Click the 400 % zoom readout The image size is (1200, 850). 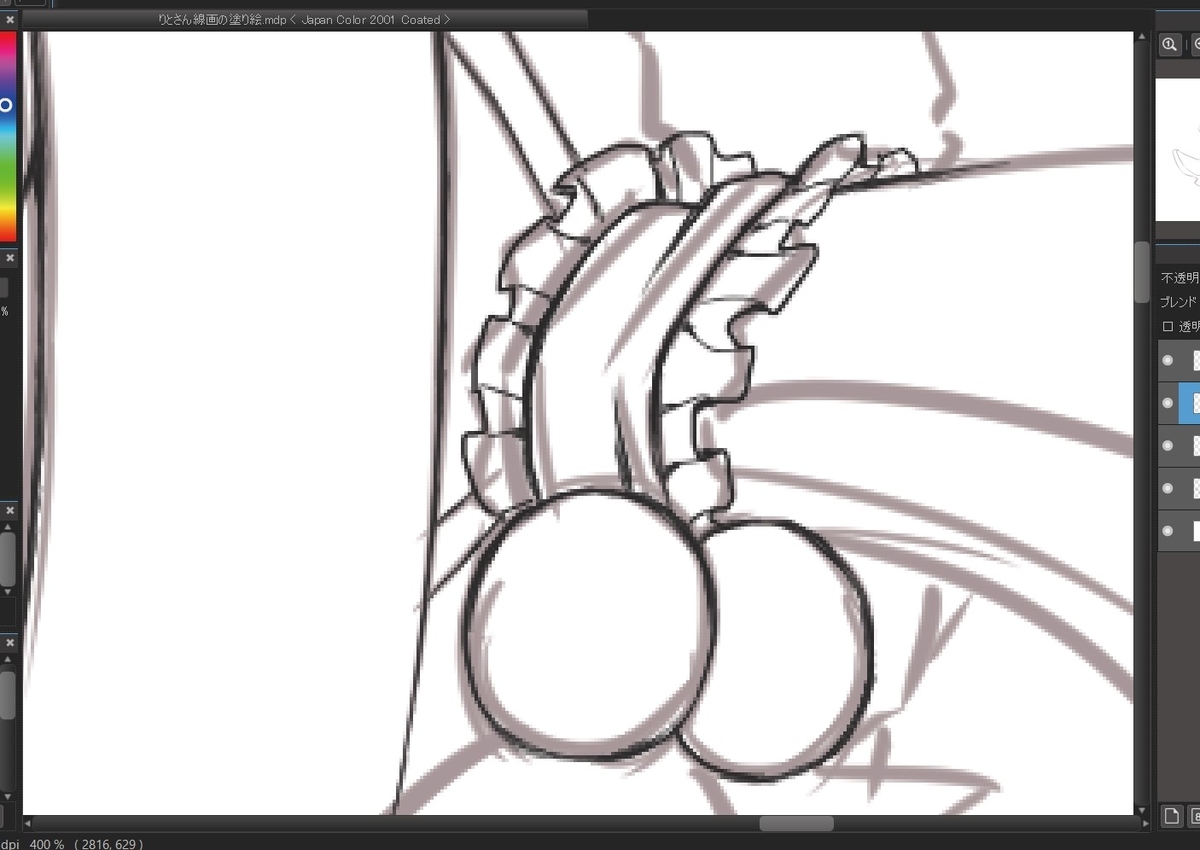[x=47, y=844]
